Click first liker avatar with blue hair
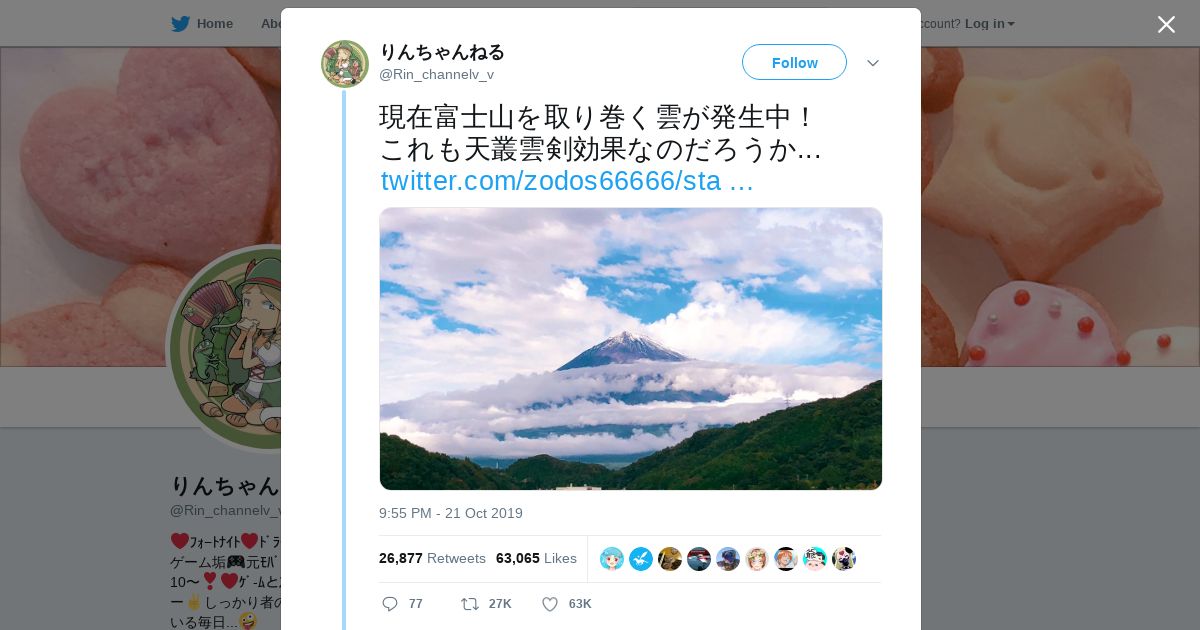This screenshot has height=630, width=1200. tap(612, 559)
